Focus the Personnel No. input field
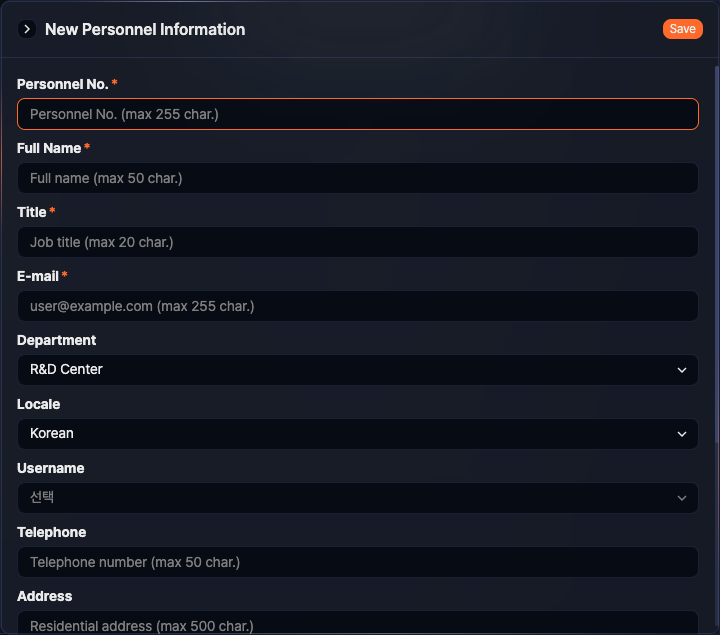This screenshot has width=720, height=635. [357, 114]
